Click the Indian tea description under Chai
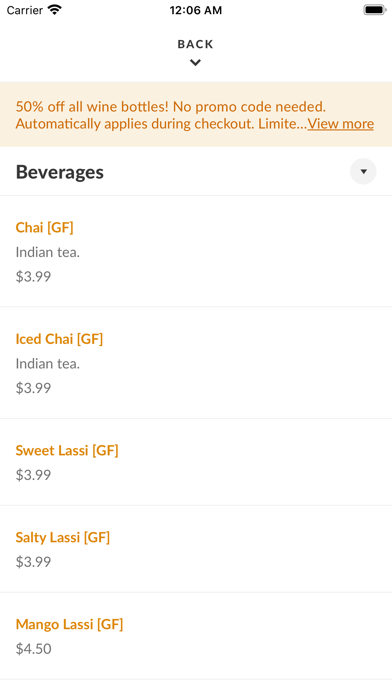Image resolution: width=392 pixels, height=696 pixels. pyautogui.click(x=48, y=252)
